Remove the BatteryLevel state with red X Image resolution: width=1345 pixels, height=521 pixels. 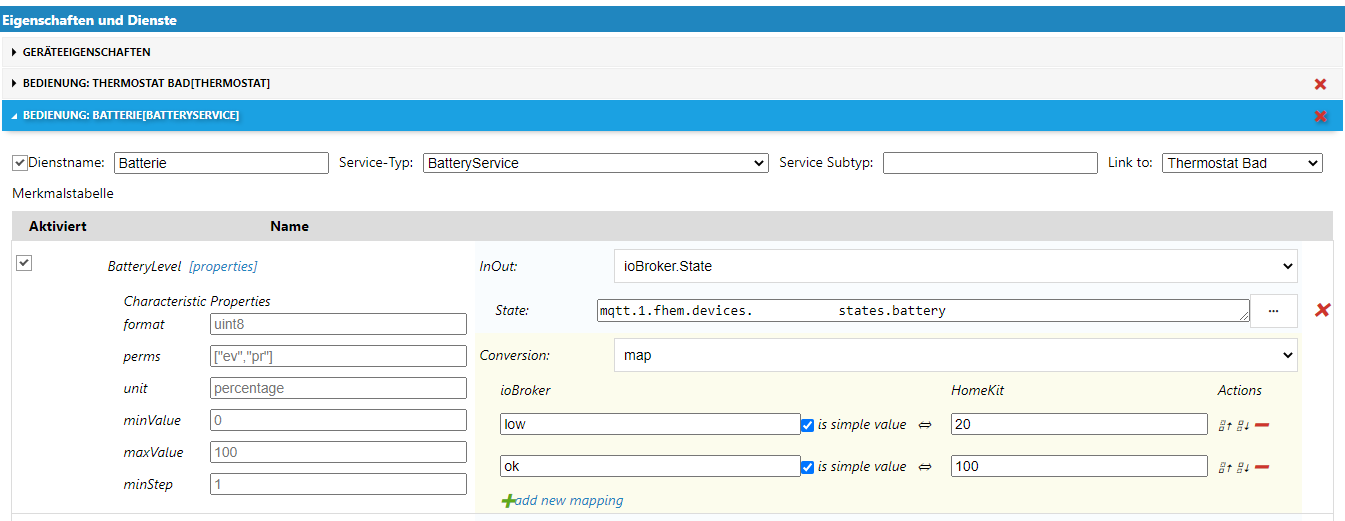pos(1322,310)
